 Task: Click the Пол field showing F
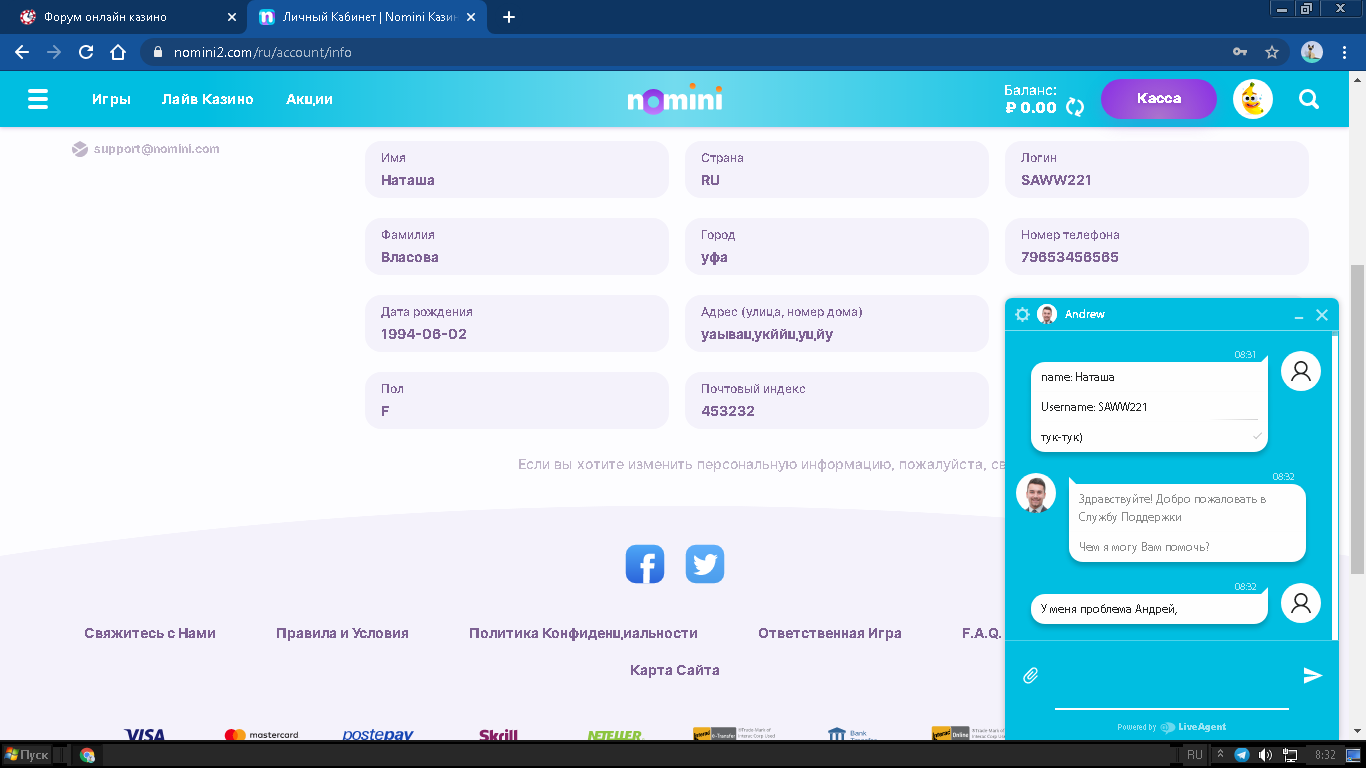pos(517,400)
